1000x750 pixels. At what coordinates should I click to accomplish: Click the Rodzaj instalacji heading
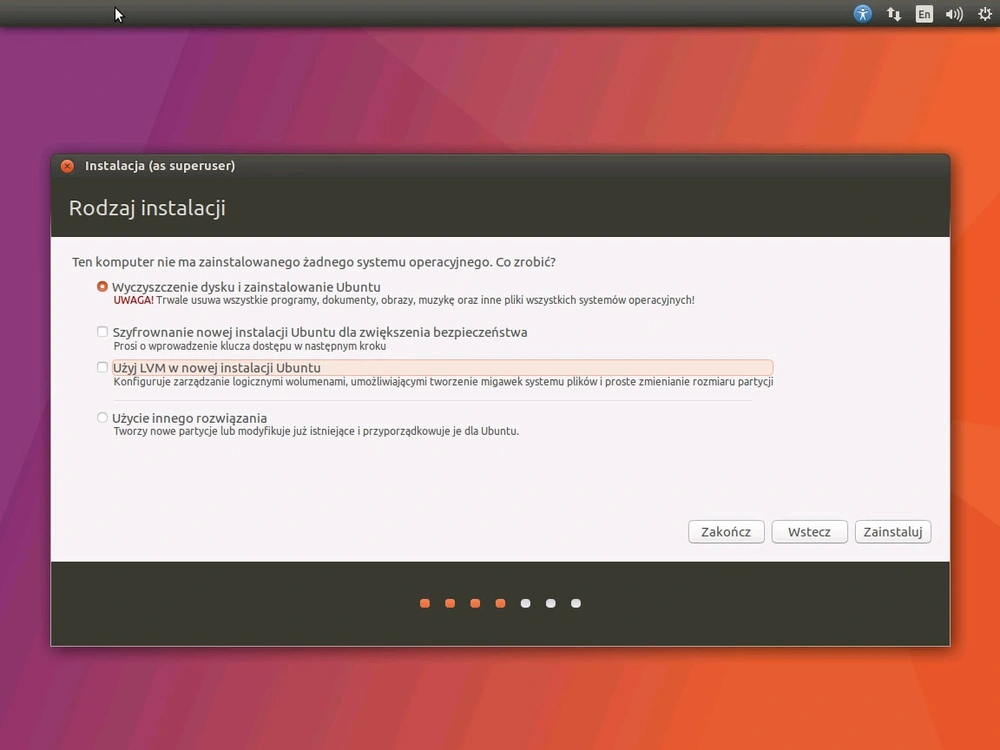(147, 208)
